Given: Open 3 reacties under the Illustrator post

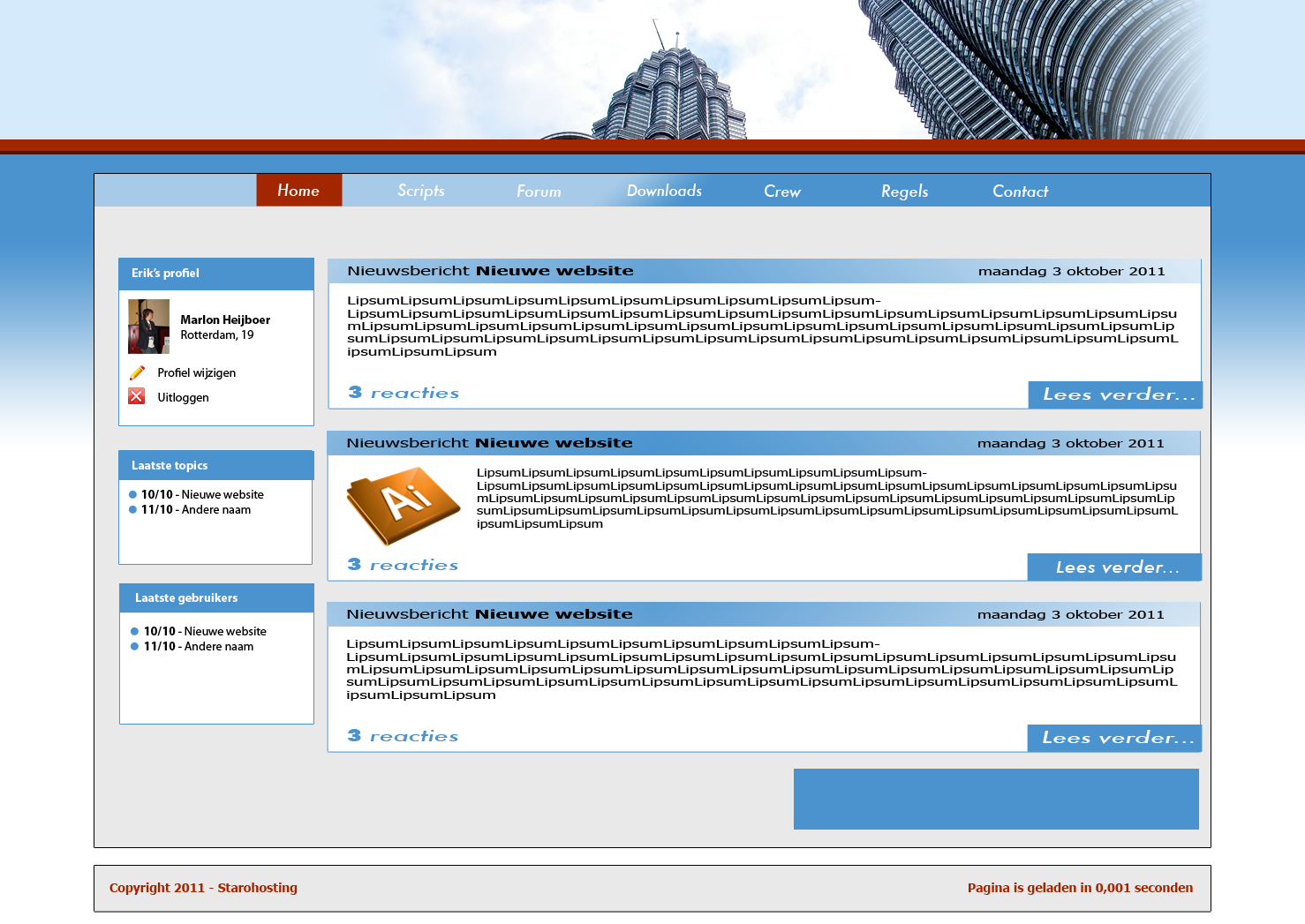Looking at the screenshot, I should pos(403,565).
